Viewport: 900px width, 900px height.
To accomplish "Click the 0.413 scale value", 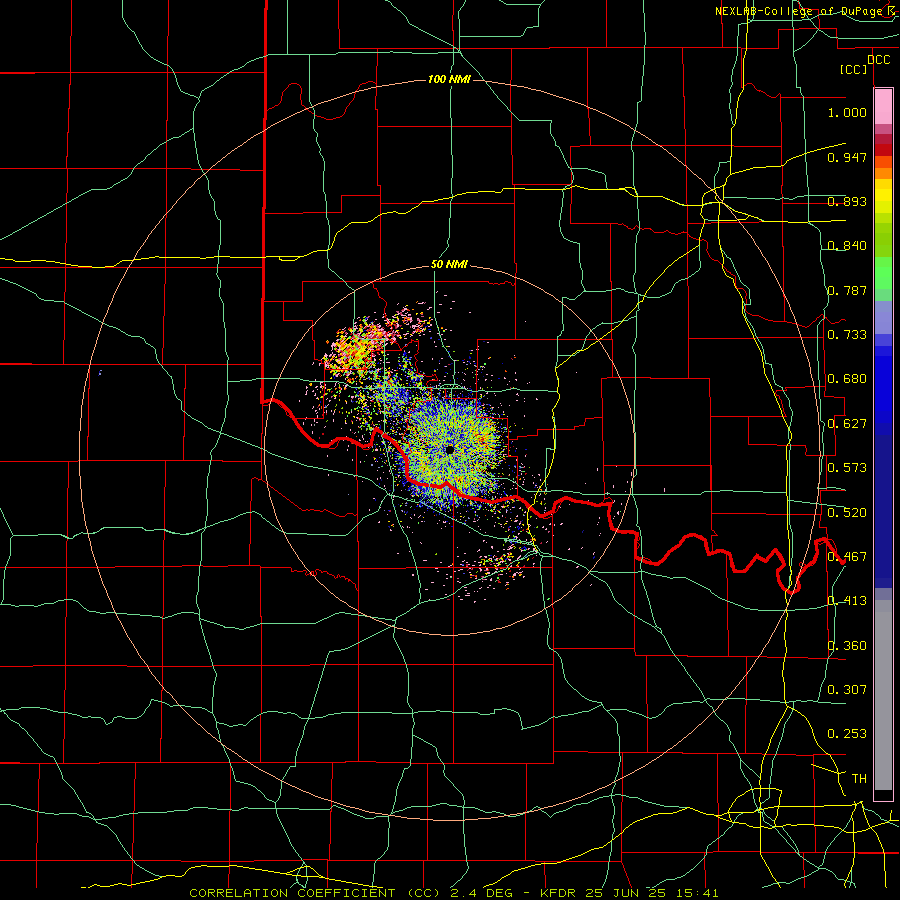I will pos(847,601).
